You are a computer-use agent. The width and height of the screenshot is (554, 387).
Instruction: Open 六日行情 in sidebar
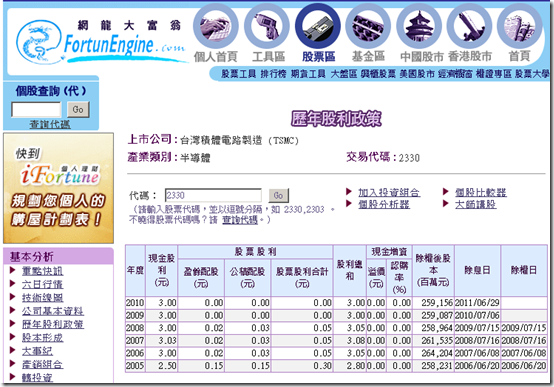pyautogui.click(x=42, y=284)
